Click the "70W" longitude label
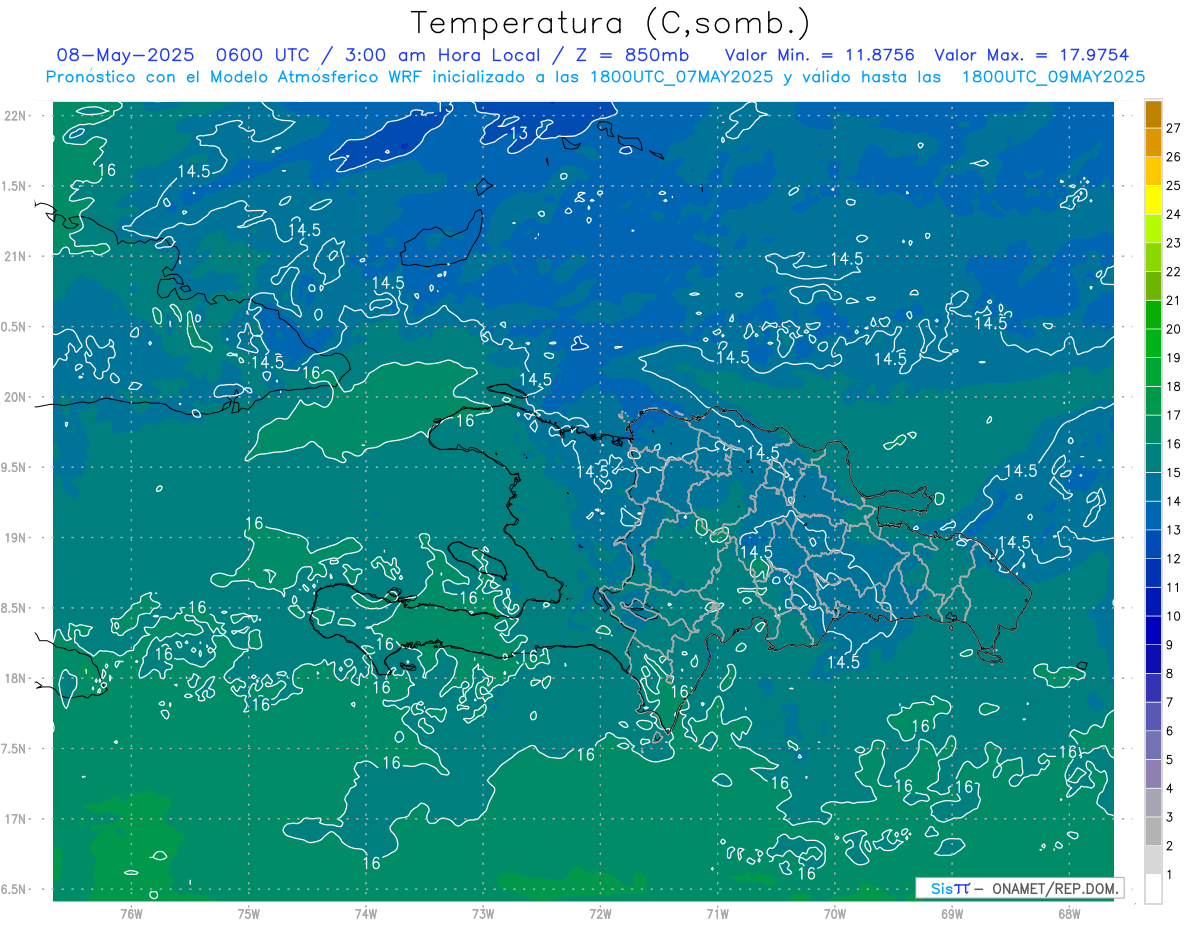The width and height of the screenshot is (1200, 927). (x=835, y=914)
